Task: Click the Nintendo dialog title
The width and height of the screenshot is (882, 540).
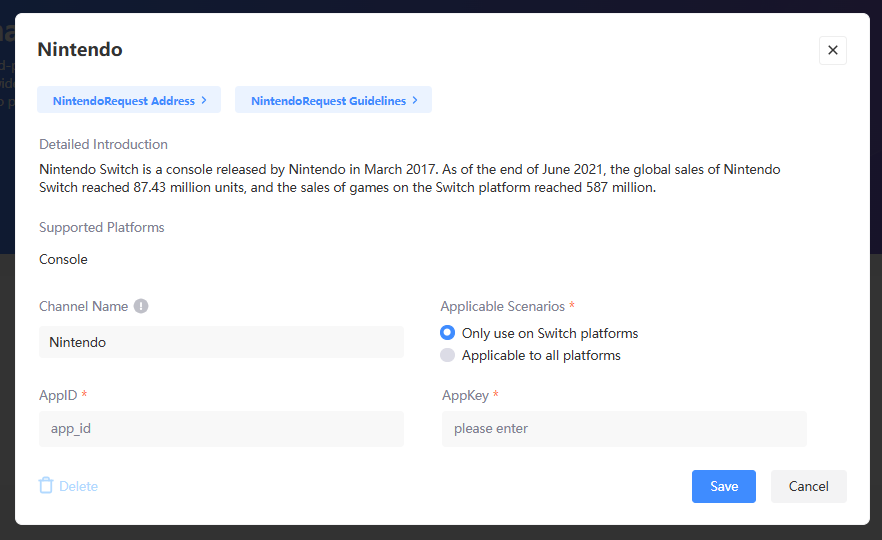Action: [x=80, y=49]
